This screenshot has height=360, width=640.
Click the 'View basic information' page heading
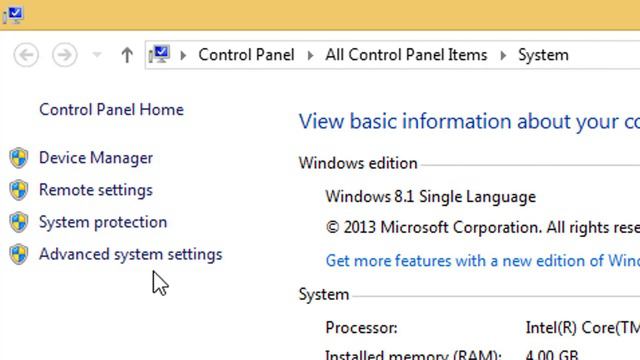coord(469,122)
